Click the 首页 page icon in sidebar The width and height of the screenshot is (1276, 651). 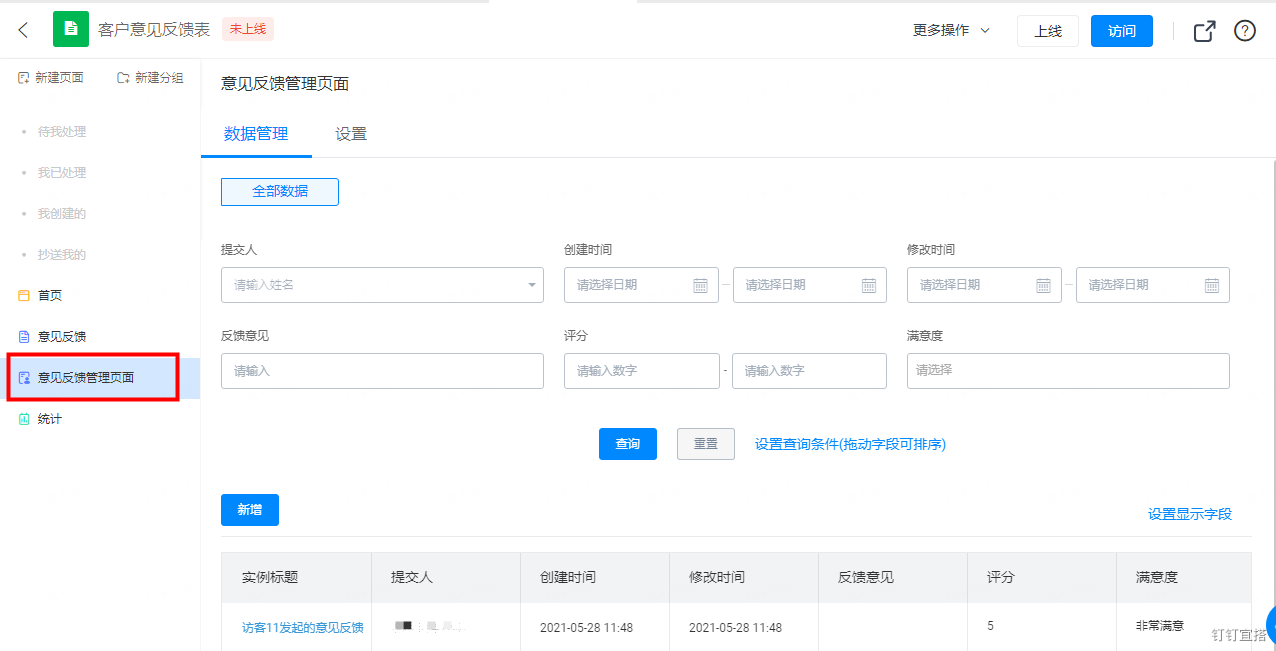point(24,296)
